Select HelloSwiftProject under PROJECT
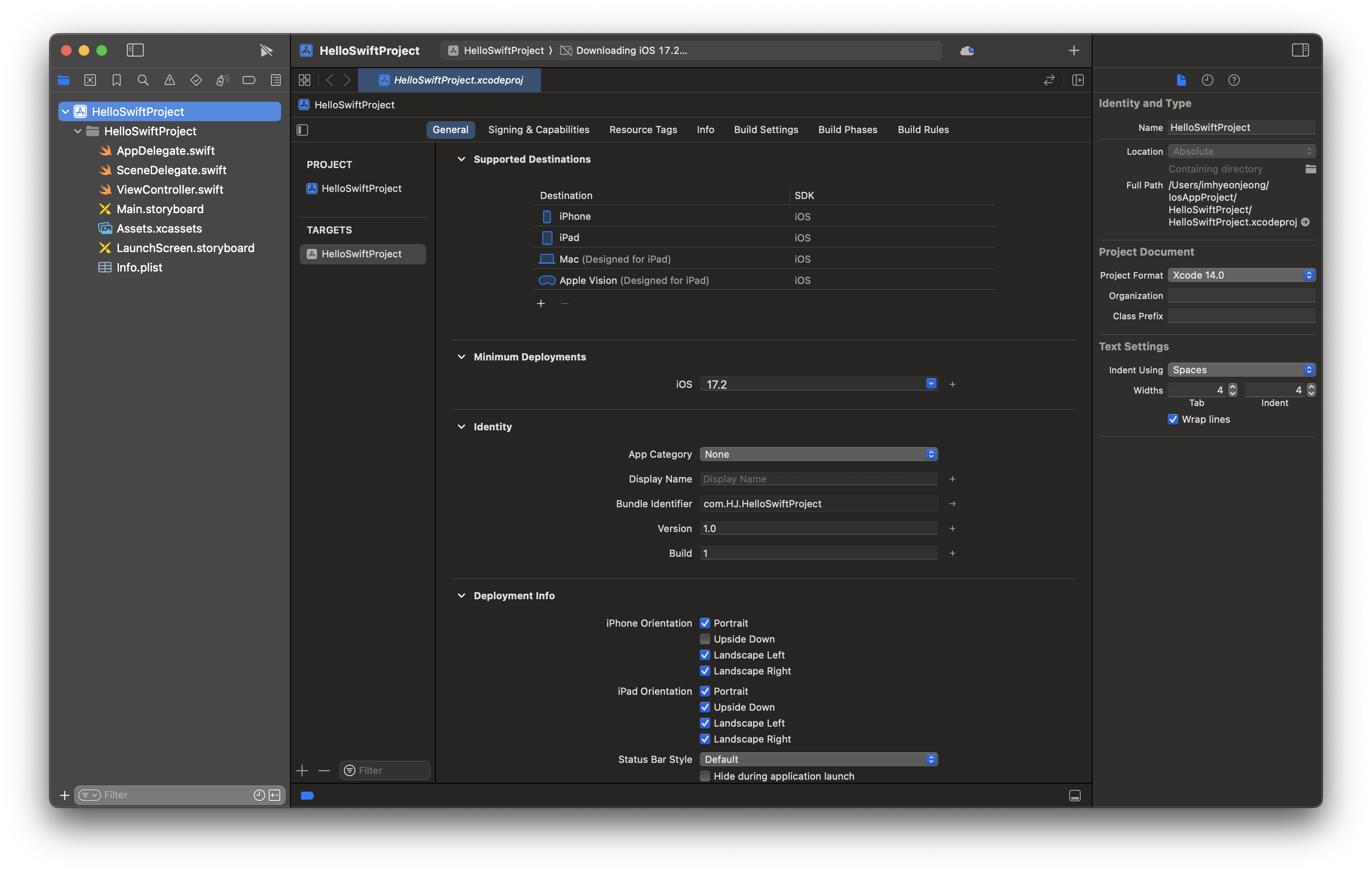The height and width of the screenshot is (873, 1372). (361, 188)
